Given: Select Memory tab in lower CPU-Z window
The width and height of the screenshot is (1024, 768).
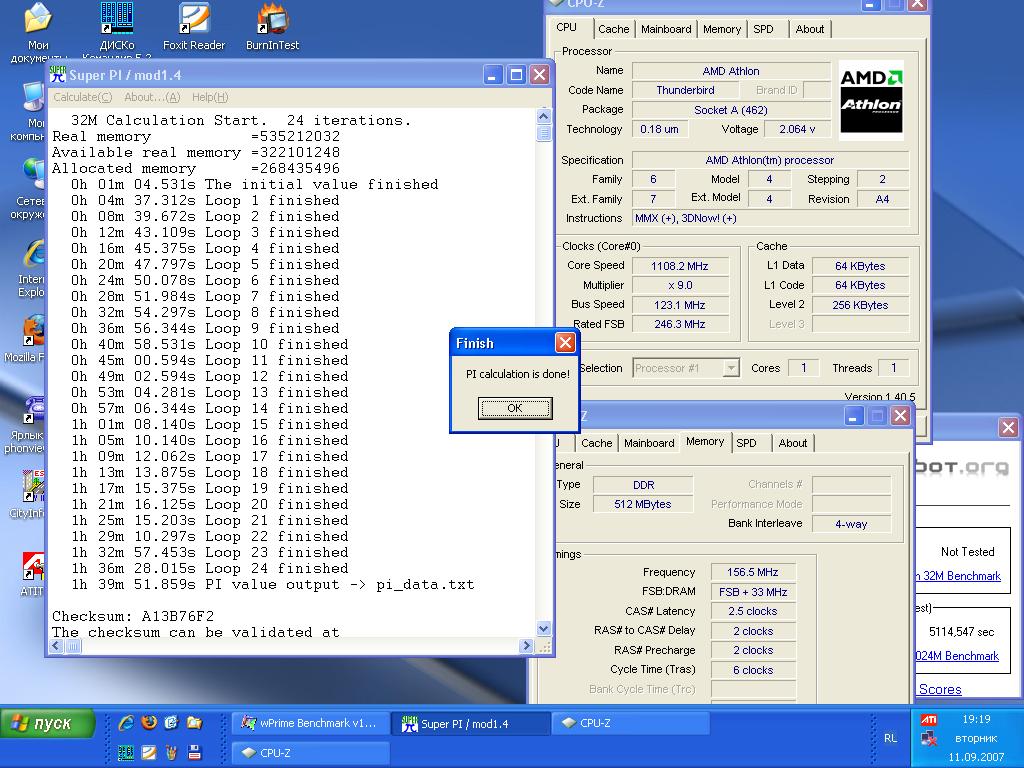Looking at the screenshot, I should tap(705, 441).
